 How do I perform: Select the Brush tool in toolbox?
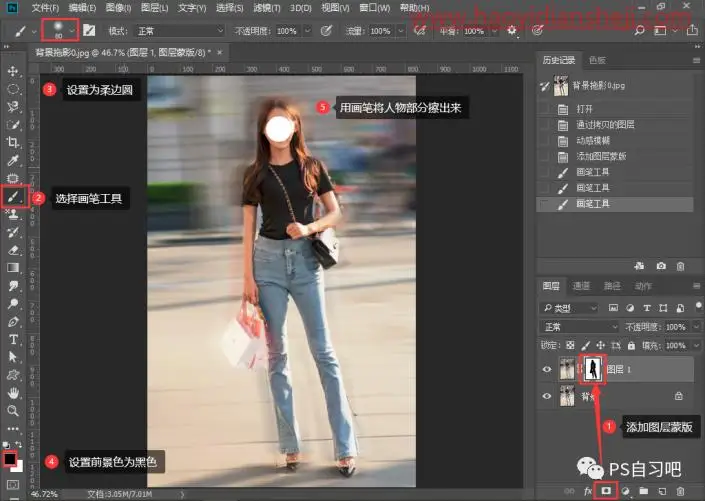[13, 196]
